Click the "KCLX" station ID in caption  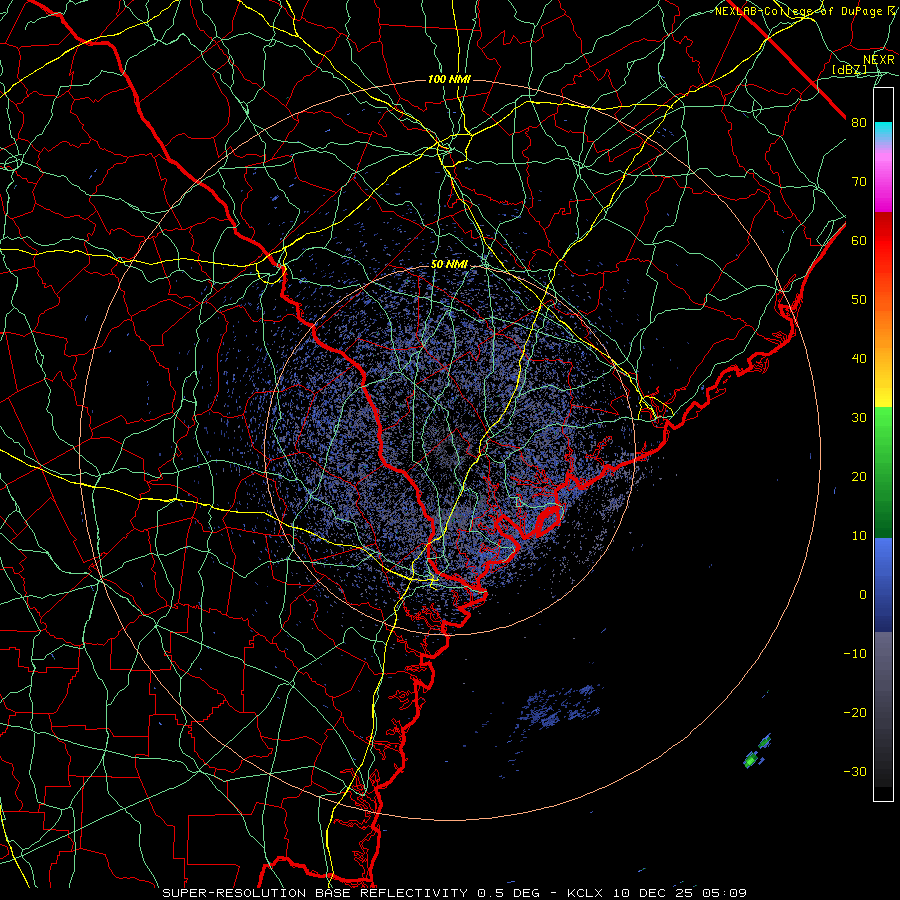584,893
